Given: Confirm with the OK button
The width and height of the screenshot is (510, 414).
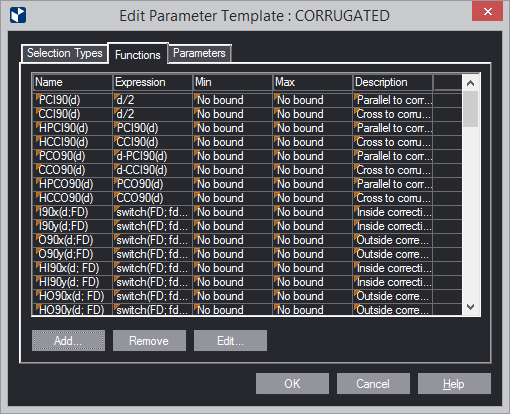Looking at the screenshot, I should pos(292,384).
